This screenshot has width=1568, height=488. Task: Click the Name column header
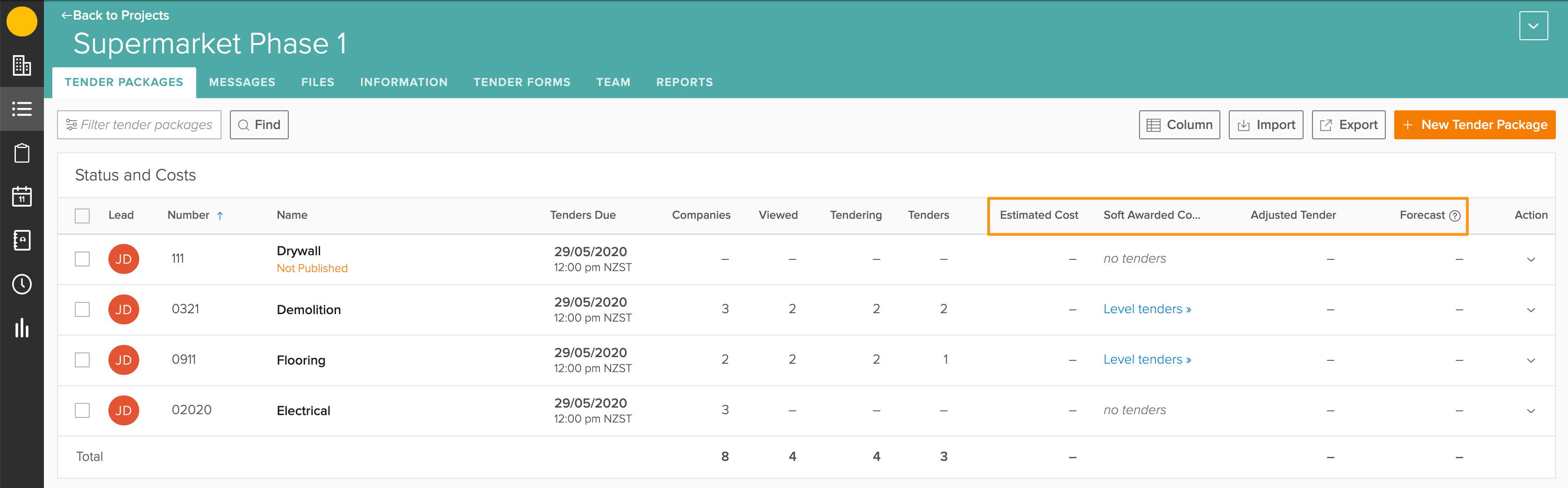[292, 215]
